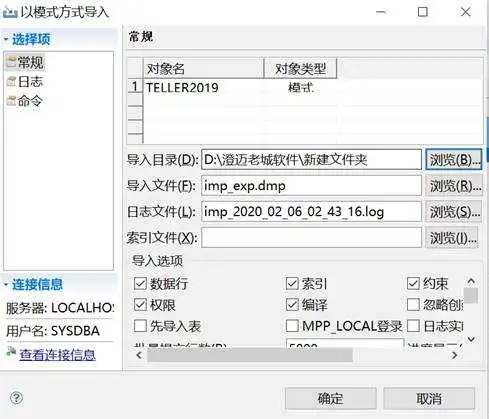The image size is (489, 419).
Task: Click the 导入文件 imp_exp.dmp field
Action: pos(311,185)
